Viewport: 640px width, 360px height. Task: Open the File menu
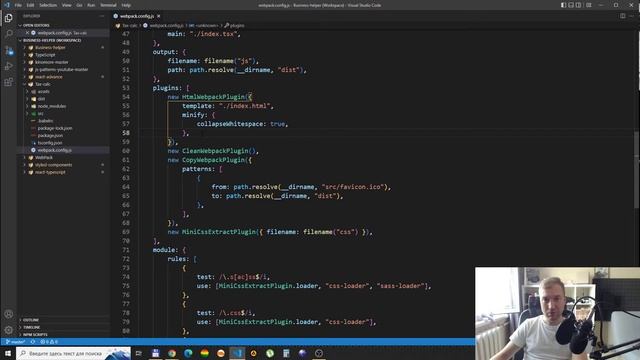coord(18,5)
